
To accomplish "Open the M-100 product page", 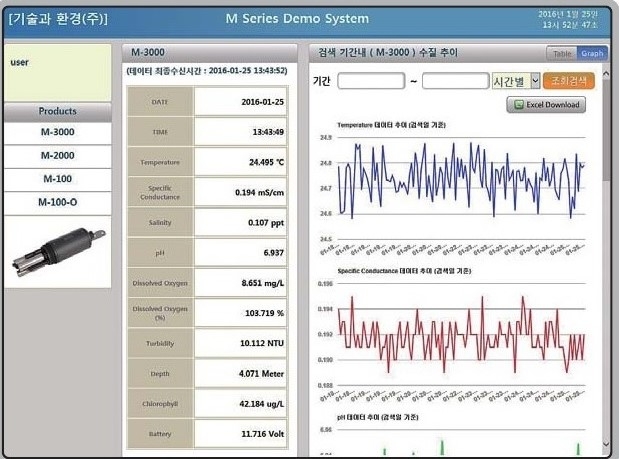I will click(57, 179).
